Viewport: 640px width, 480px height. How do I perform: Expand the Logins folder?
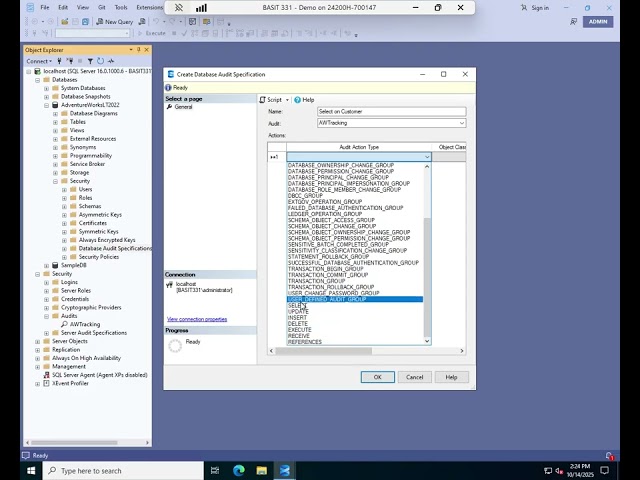pos(47,282)
